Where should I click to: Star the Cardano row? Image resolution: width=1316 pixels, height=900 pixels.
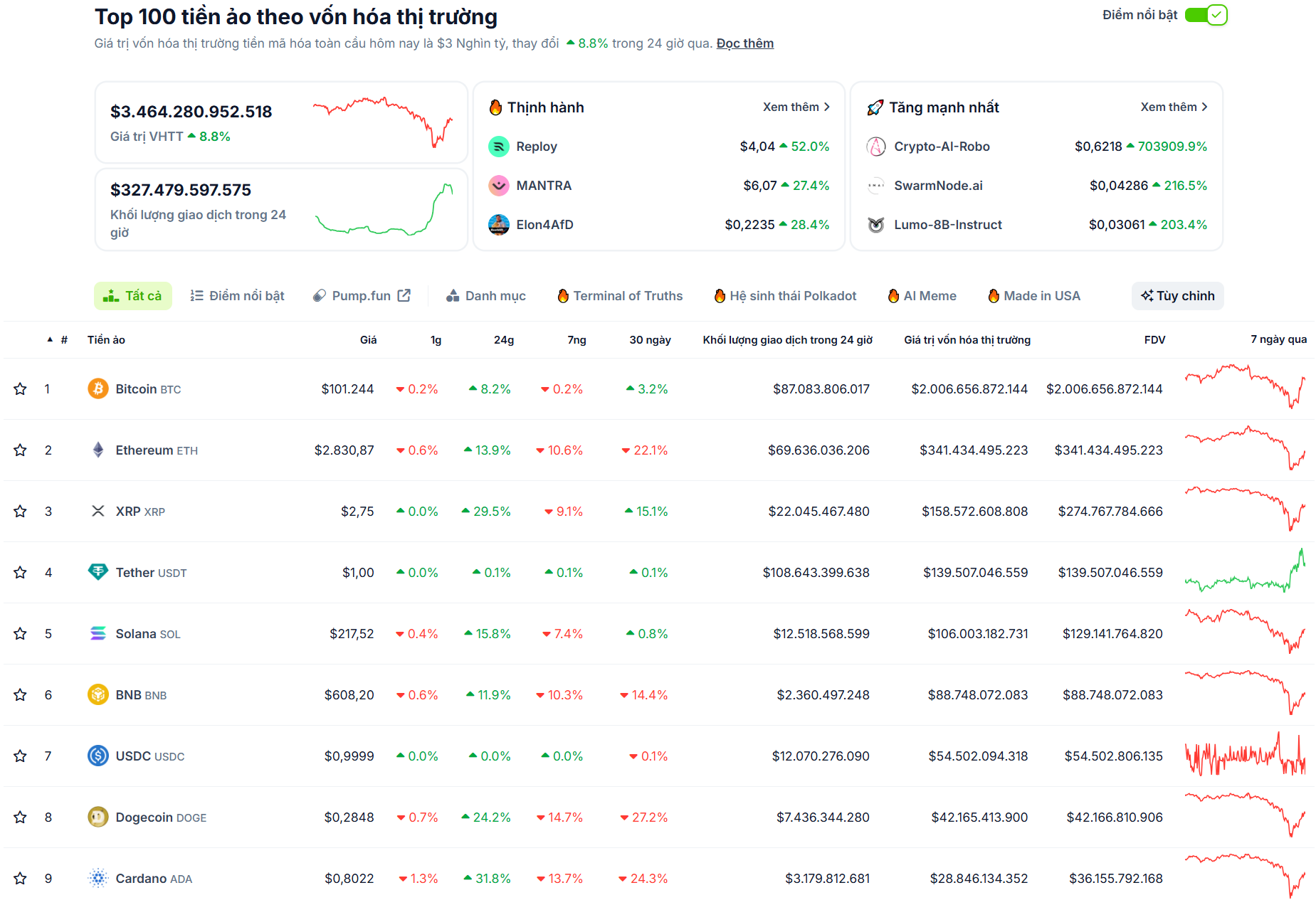20,879
